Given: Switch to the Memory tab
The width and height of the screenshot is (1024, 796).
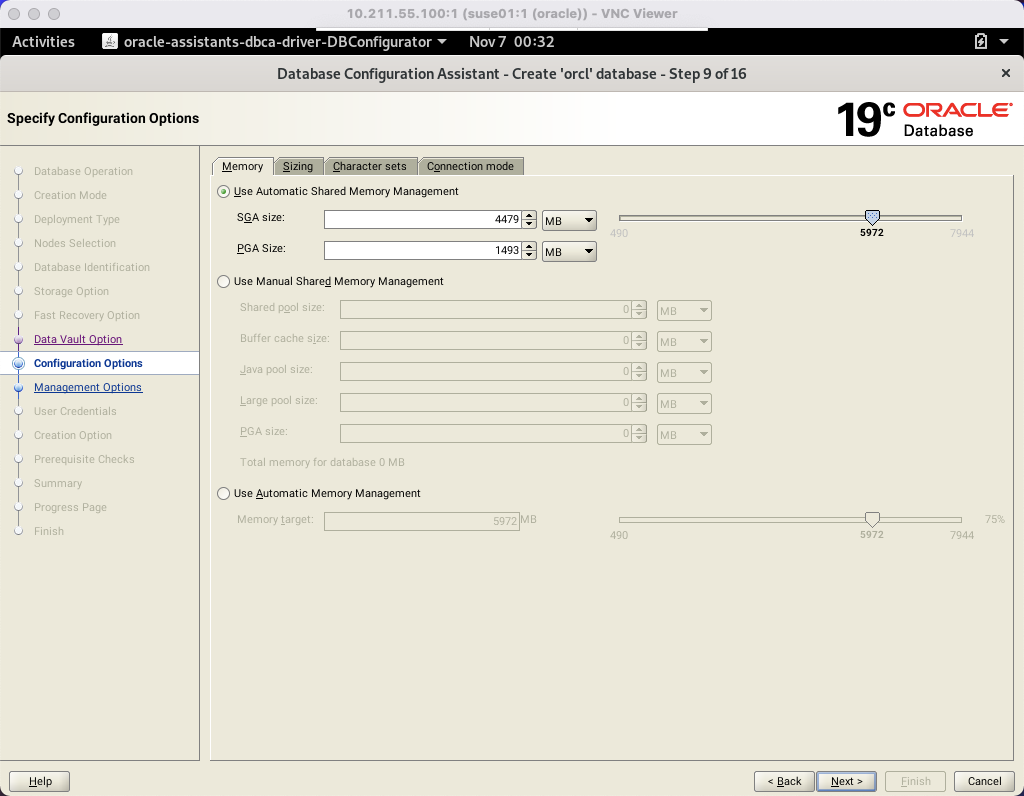Looking at the screenshot, I should pyautogui.click(x=242, y=167).
